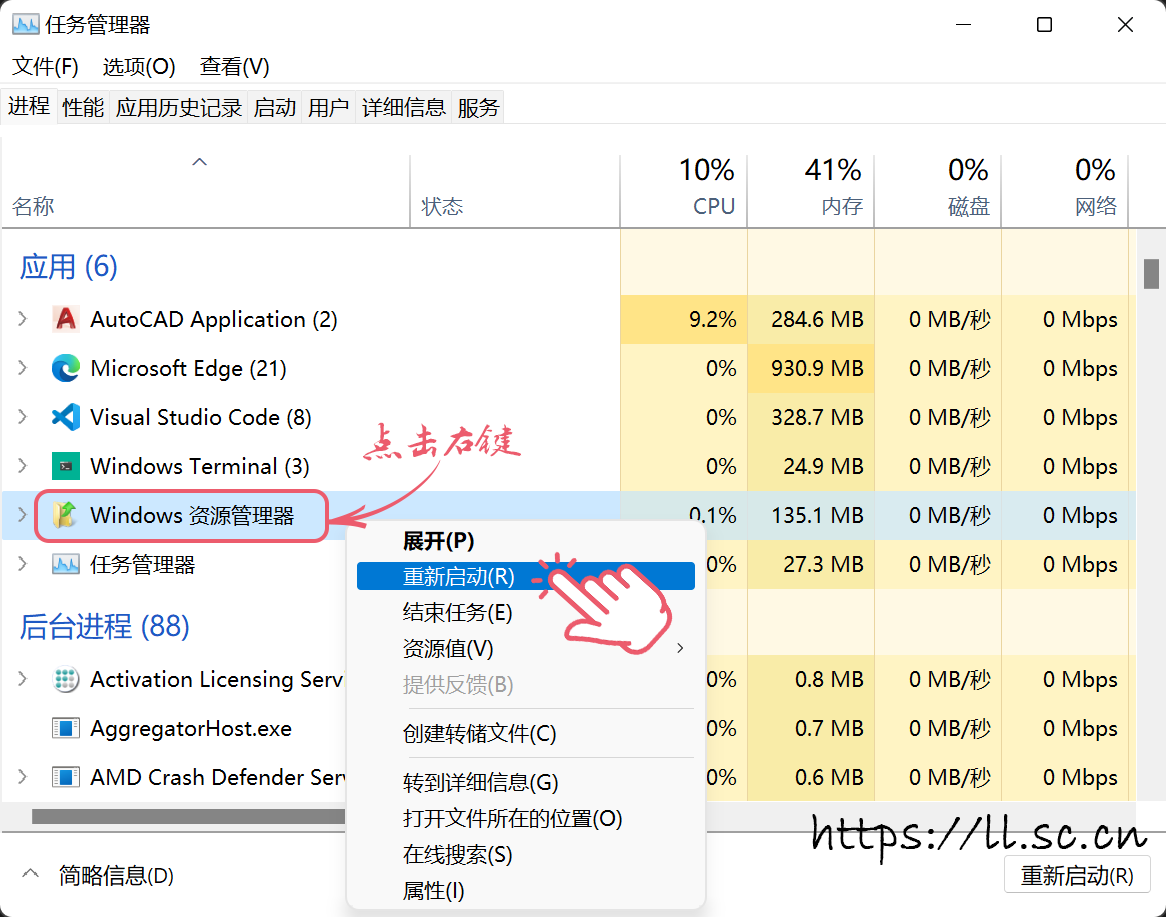The image size is (1166, 917).
Task: Switch to the 服务 tab
Action: 478,108
